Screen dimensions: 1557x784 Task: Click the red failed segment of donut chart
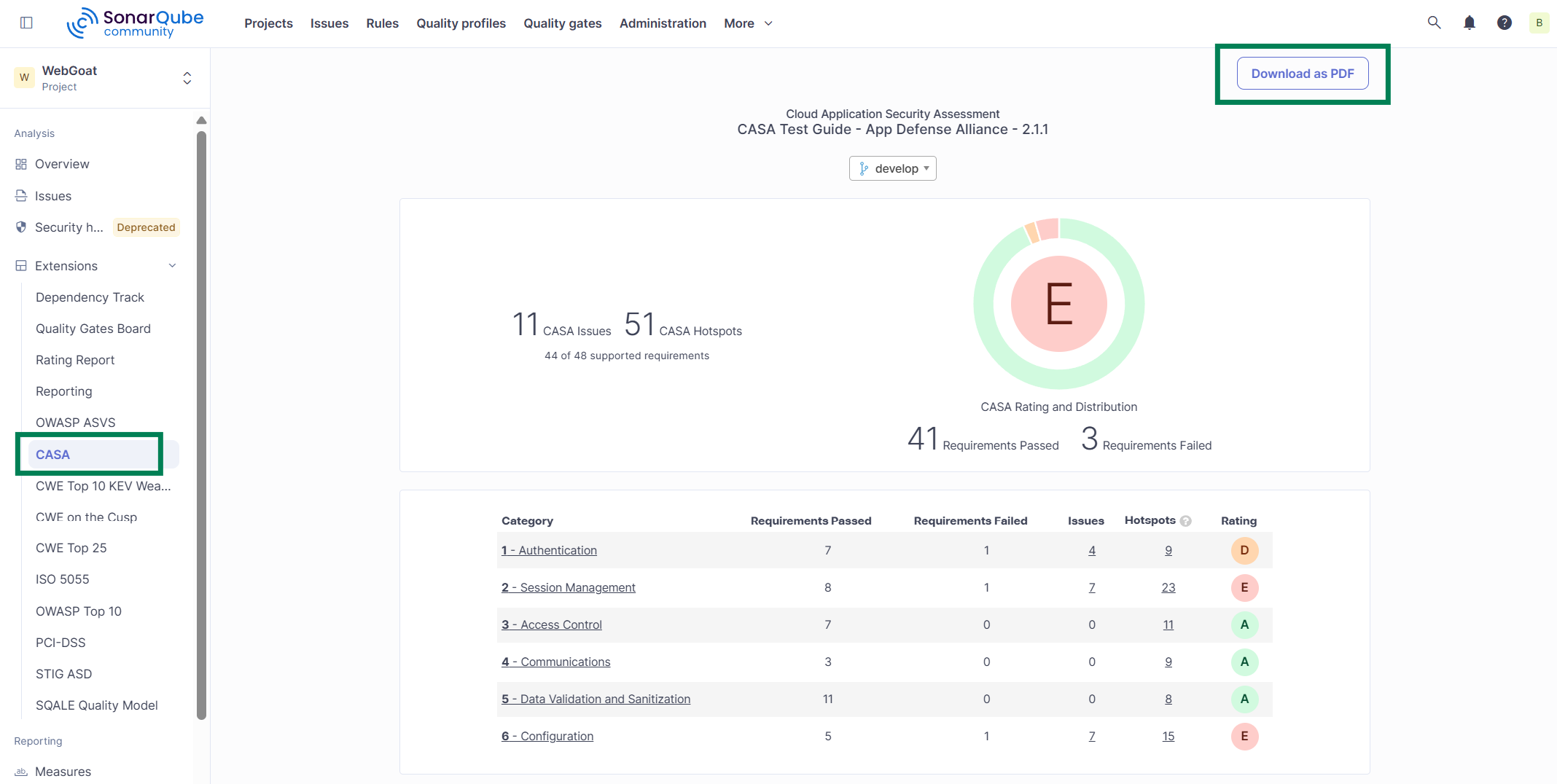tap(1048, 228)
